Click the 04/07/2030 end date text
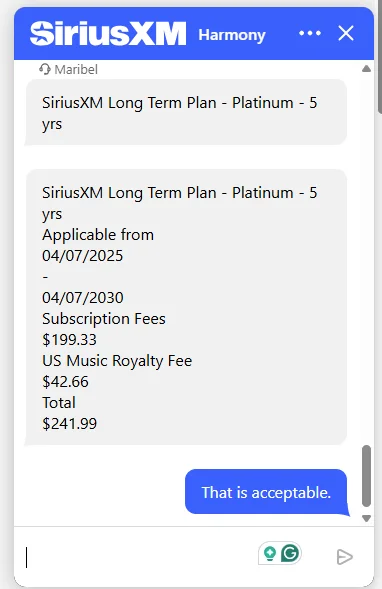Image resolution: width=382 pixels, height=589 pixels. 83,298
